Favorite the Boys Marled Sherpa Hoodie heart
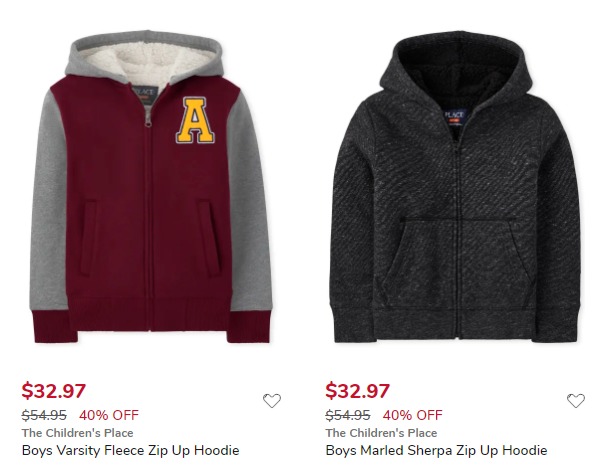 [576, 401]
